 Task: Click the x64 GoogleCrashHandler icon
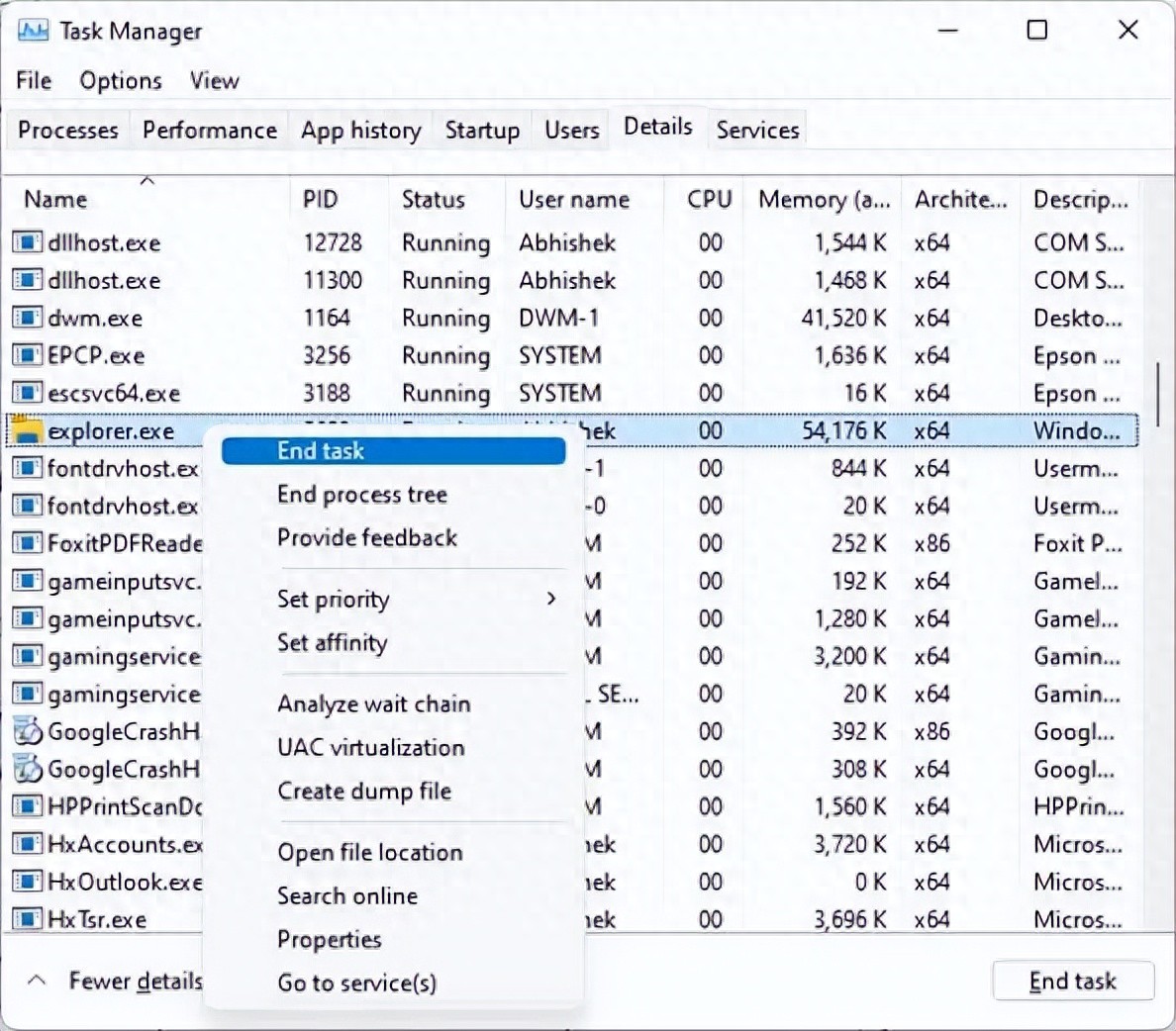coord(27,769)
